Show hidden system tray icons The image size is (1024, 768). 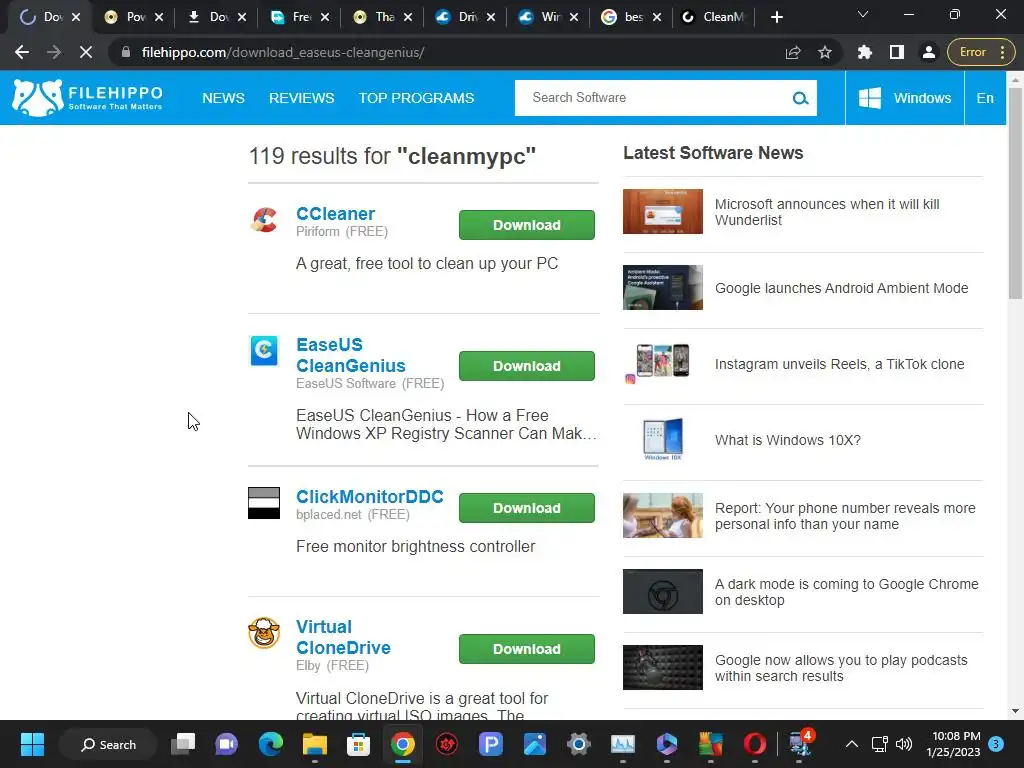(x=852, y=744)
